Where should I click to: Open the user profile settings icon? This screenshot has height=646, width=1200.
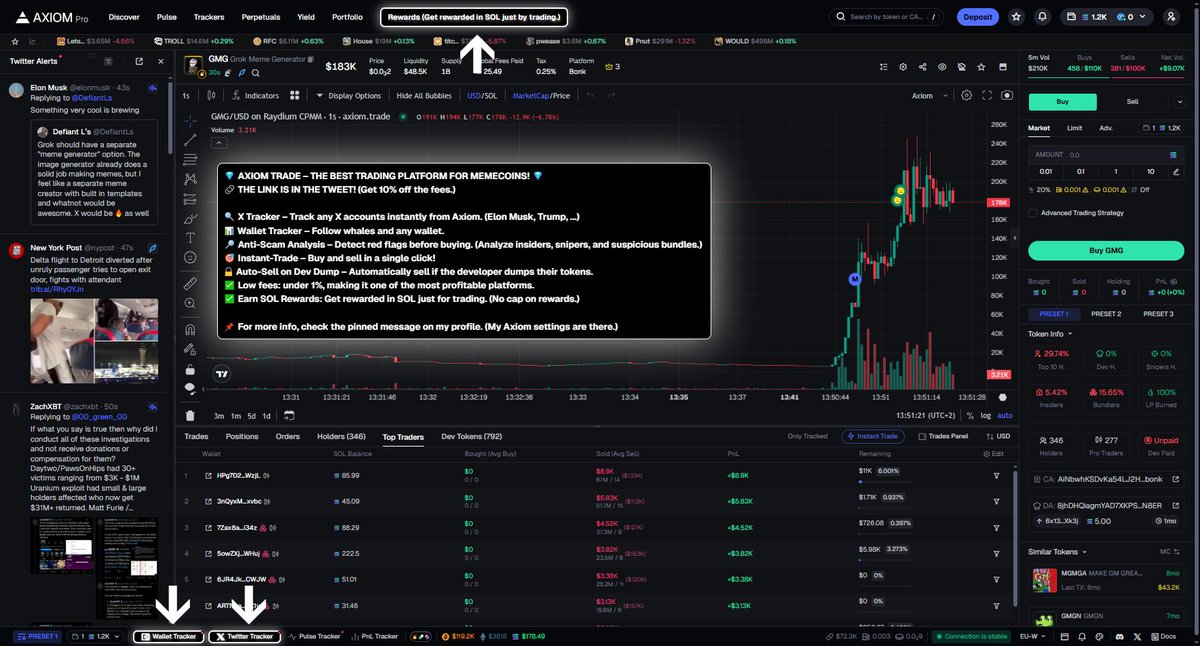coord(1171,17)
